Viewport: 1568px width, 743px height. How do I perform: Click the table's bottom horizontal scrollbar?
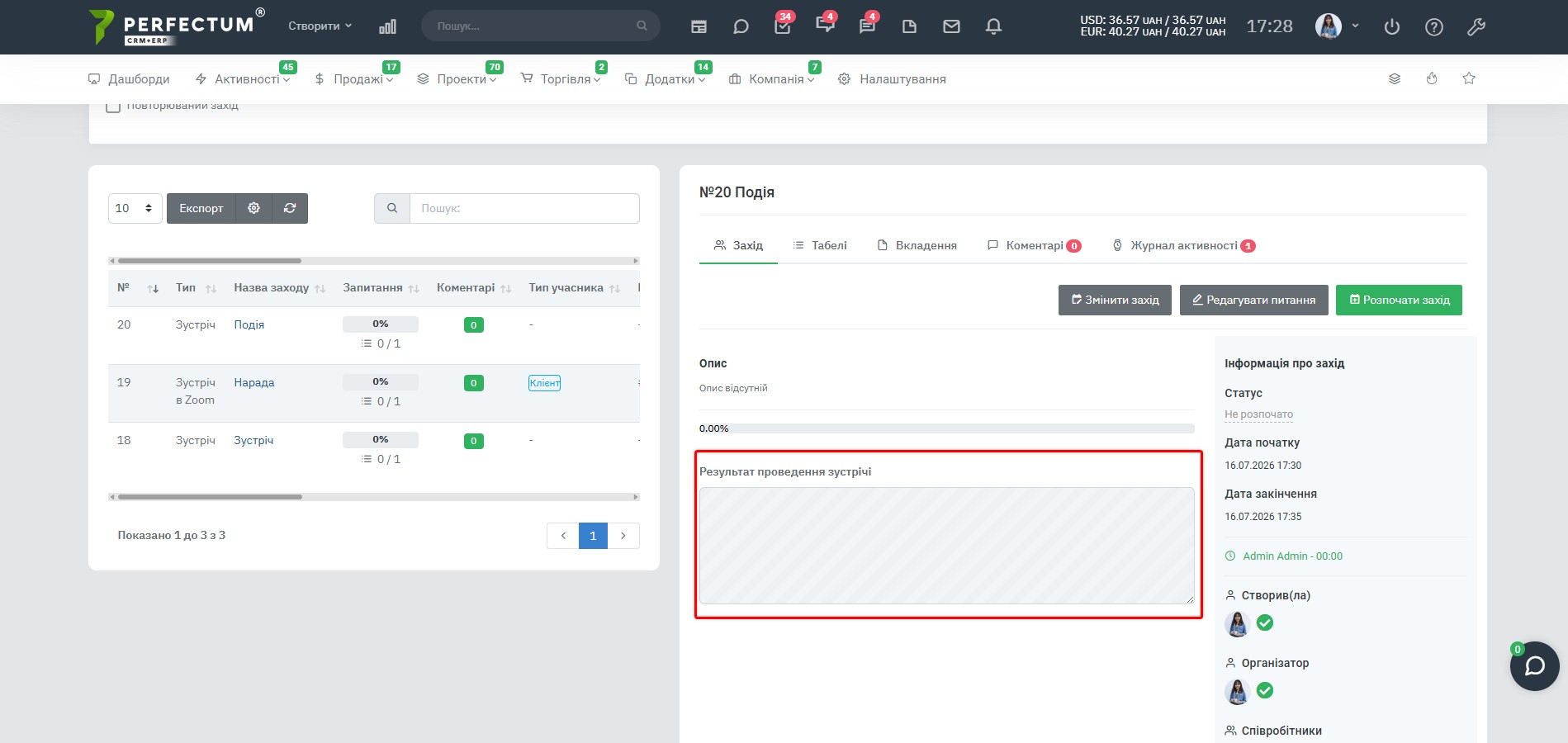[374, 497]
